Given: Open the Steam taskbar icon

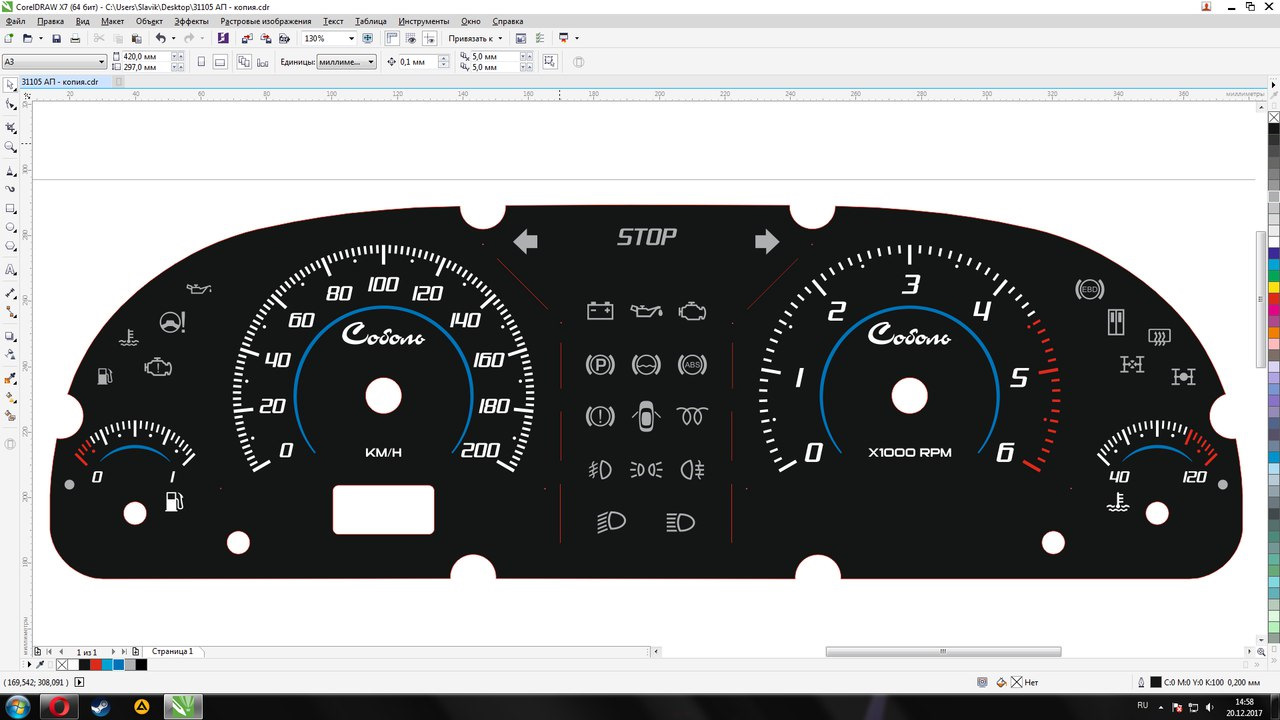Looking at the screenshot, I should pyautogui.click(x=100, y=706).
